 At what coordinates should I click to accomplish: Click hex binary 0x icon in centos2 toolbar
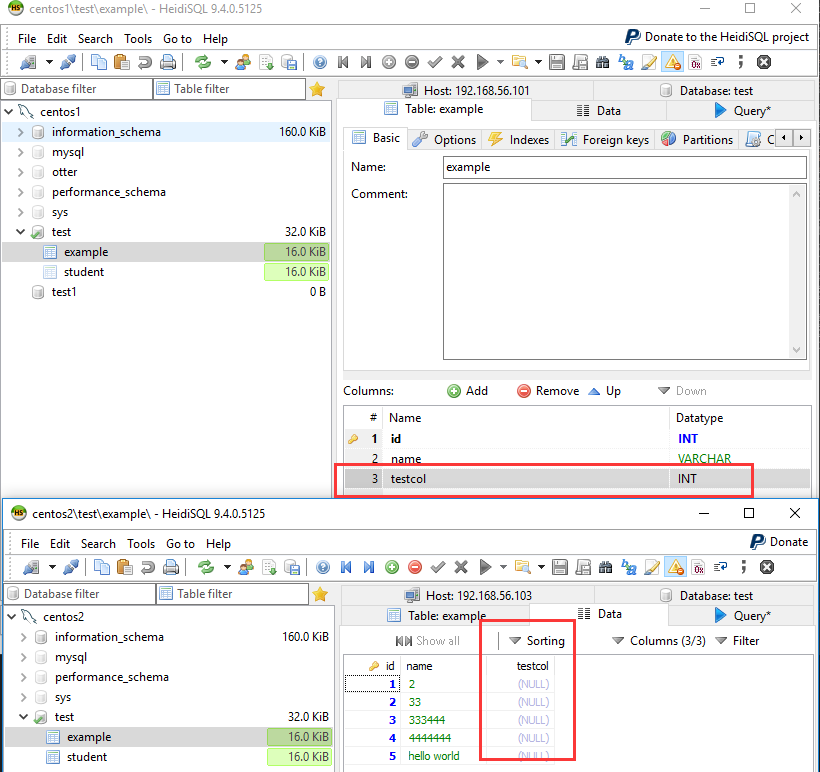[x=698, y=567]
